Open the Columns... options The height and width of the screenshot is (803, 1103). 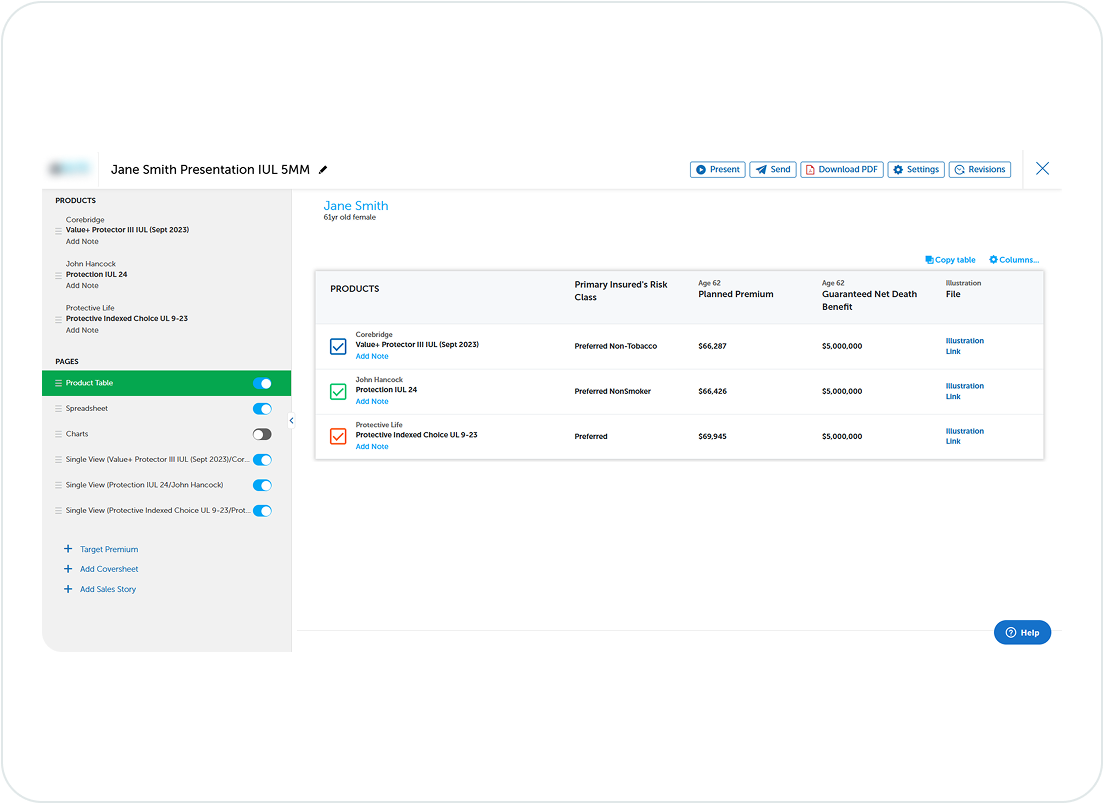click(x=1014, y=259)
